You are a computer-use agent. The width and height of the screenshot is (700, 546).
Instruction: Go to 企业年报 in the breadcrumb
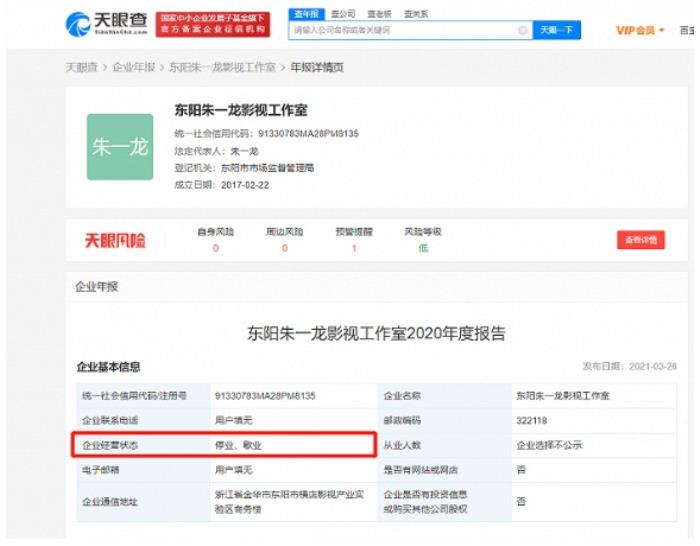(x=133, y=67)
